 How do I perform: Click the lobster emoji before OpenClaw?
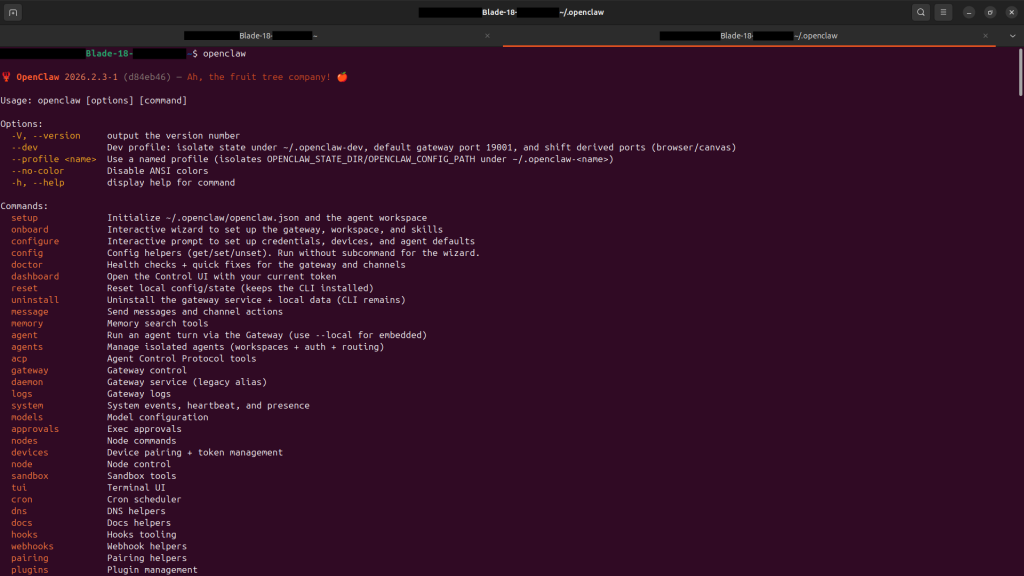click(x=6, y=77)
